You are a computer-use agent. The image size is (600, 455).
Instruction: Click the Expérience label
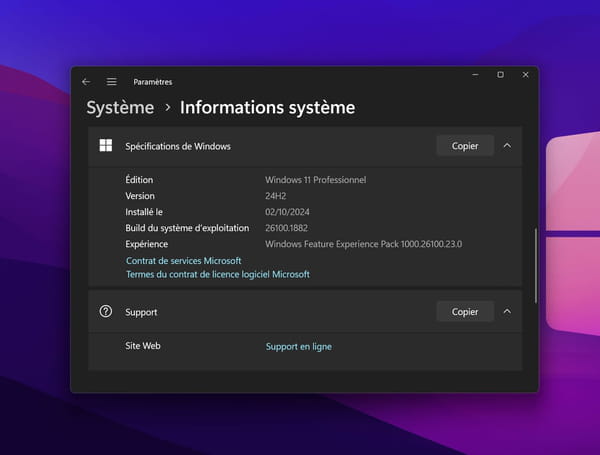[147, 244]
